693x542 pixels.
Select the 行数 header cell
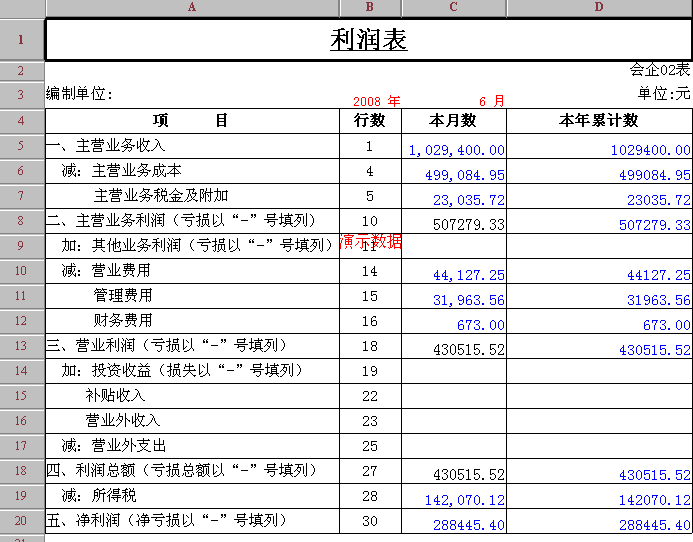370,121
